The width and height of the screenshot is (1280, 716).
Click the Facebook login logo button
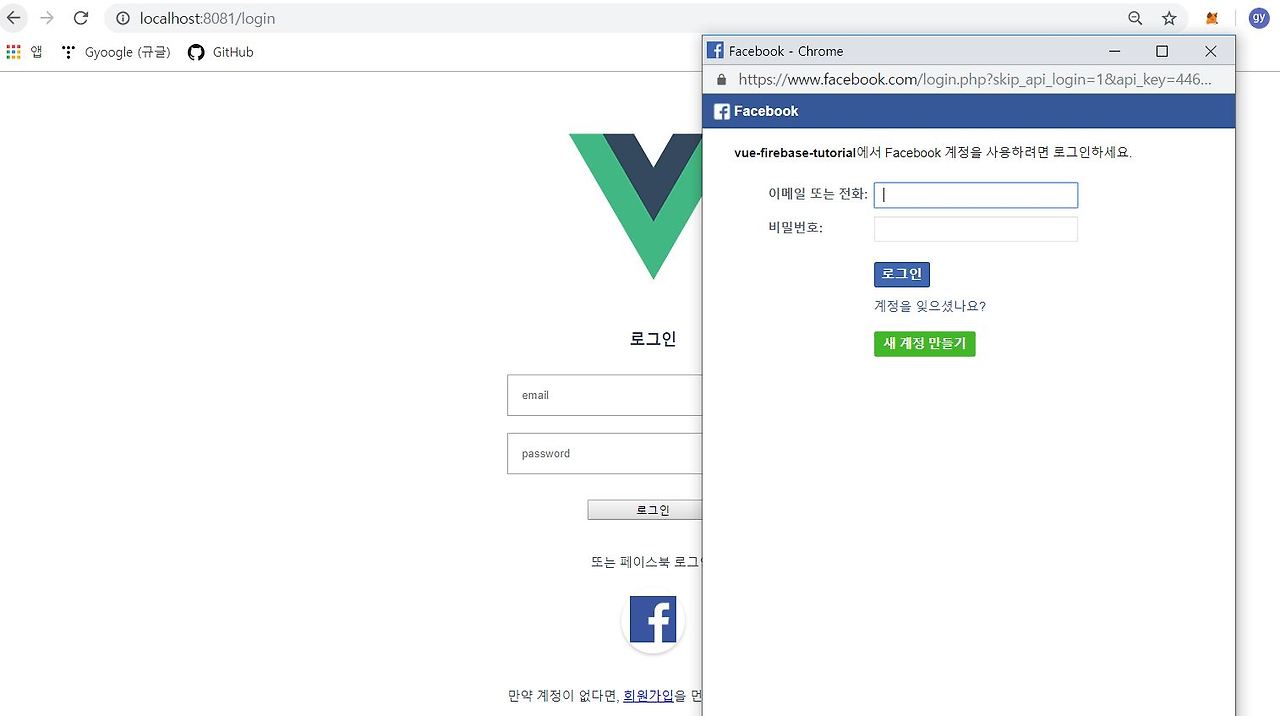pos(653,620)
